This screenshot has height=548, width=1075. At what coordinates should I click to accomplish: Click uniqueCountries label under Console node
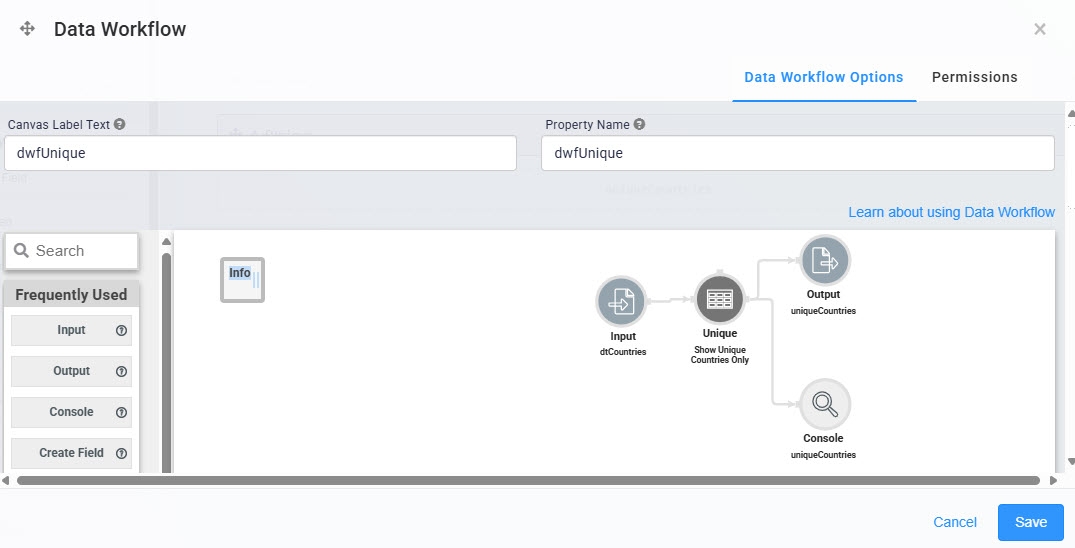tap(823, 455)
